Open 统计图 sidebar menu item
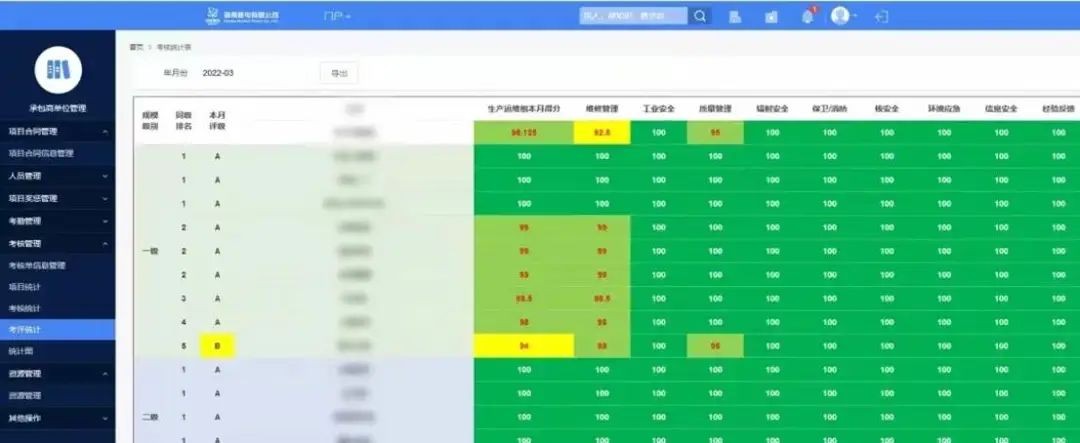Image resolution: width=1080 pixels, height=443 pixels. [x=21, y=351]
